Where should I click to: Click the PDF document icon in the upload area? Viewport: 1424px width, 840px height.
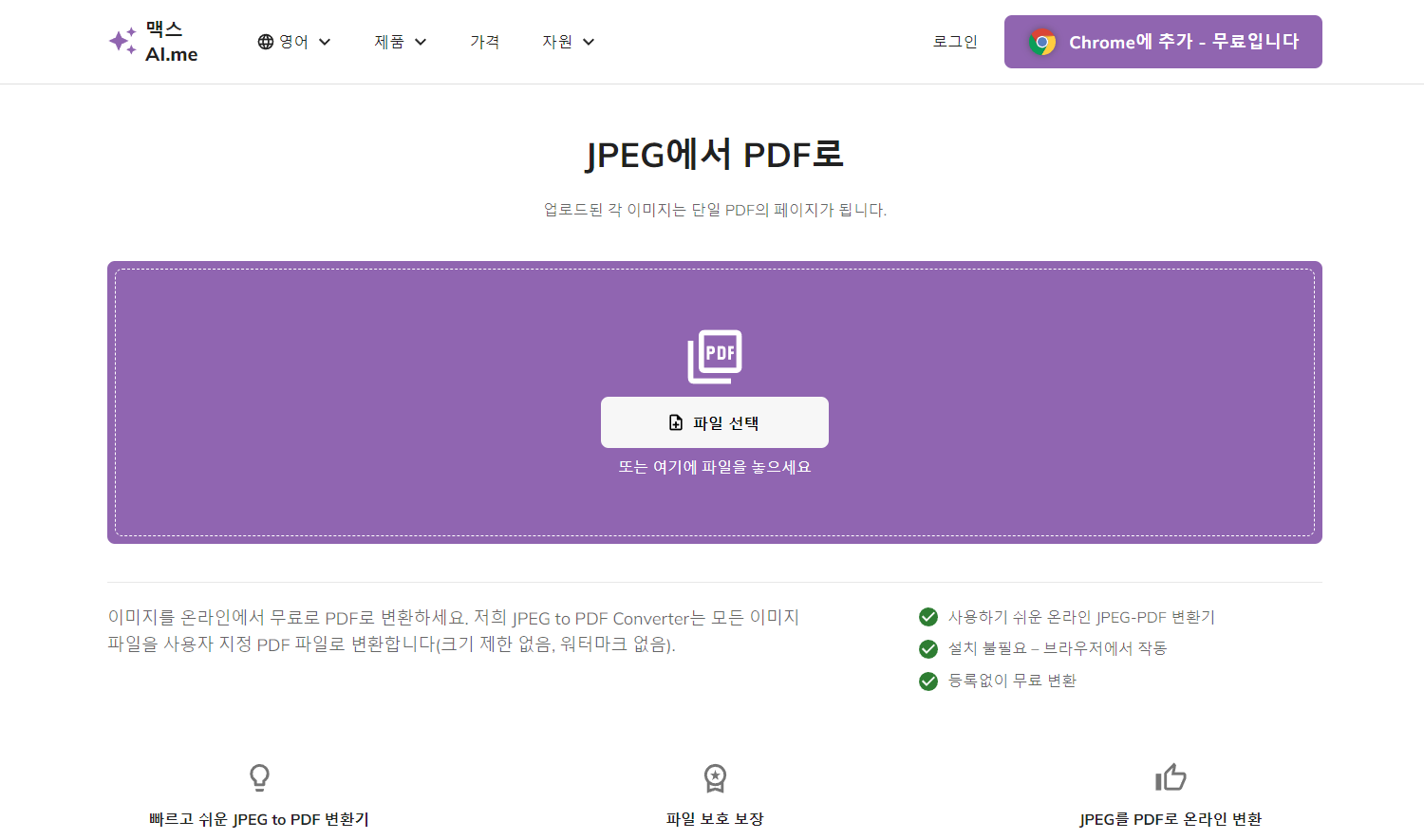(714, 355)
